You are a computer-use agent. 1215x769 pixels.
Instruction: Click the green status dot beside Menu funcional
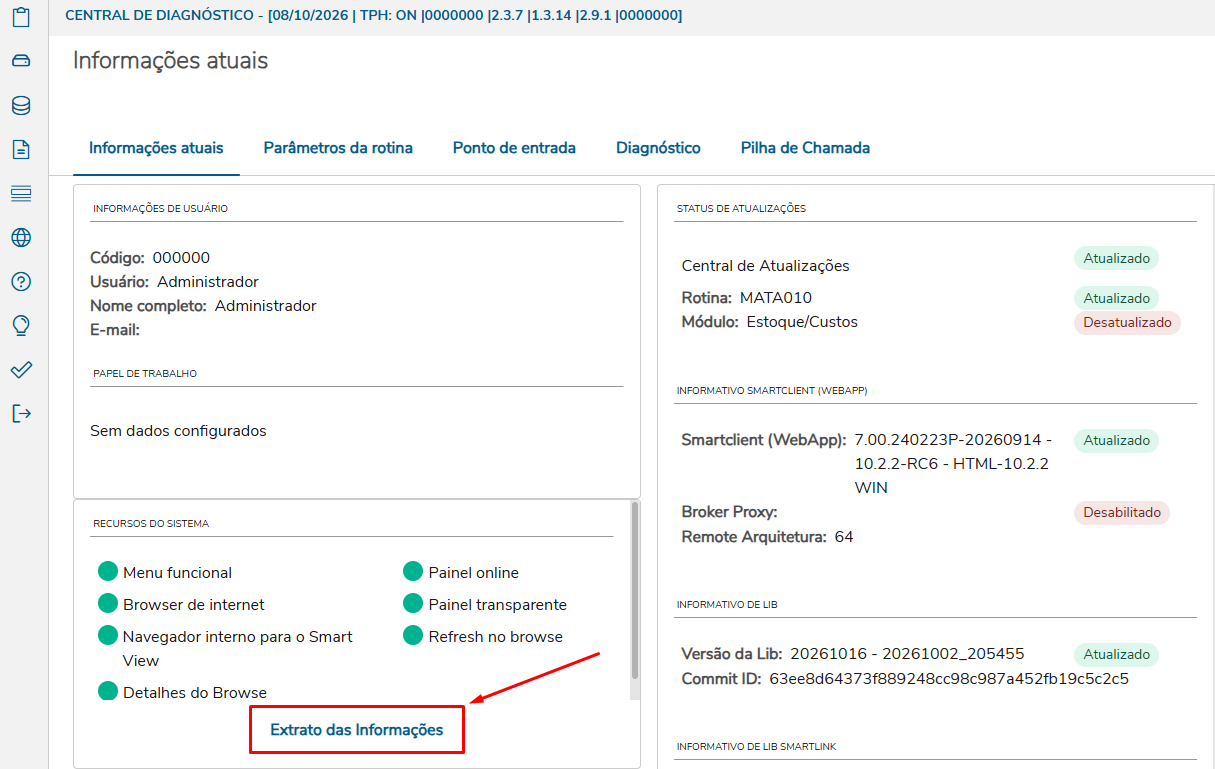point(108,571)
